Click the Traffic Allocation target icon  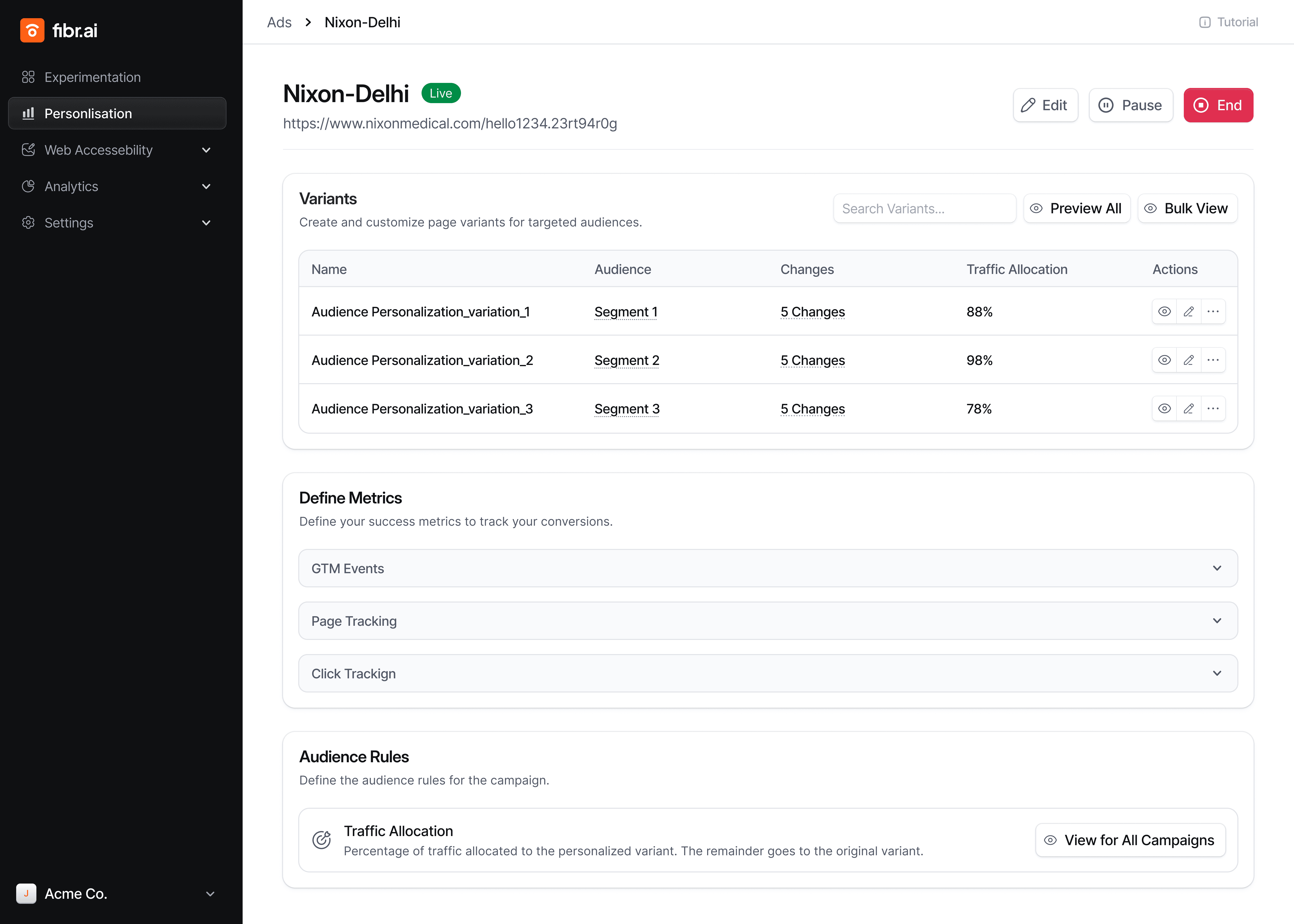[321, 840]
